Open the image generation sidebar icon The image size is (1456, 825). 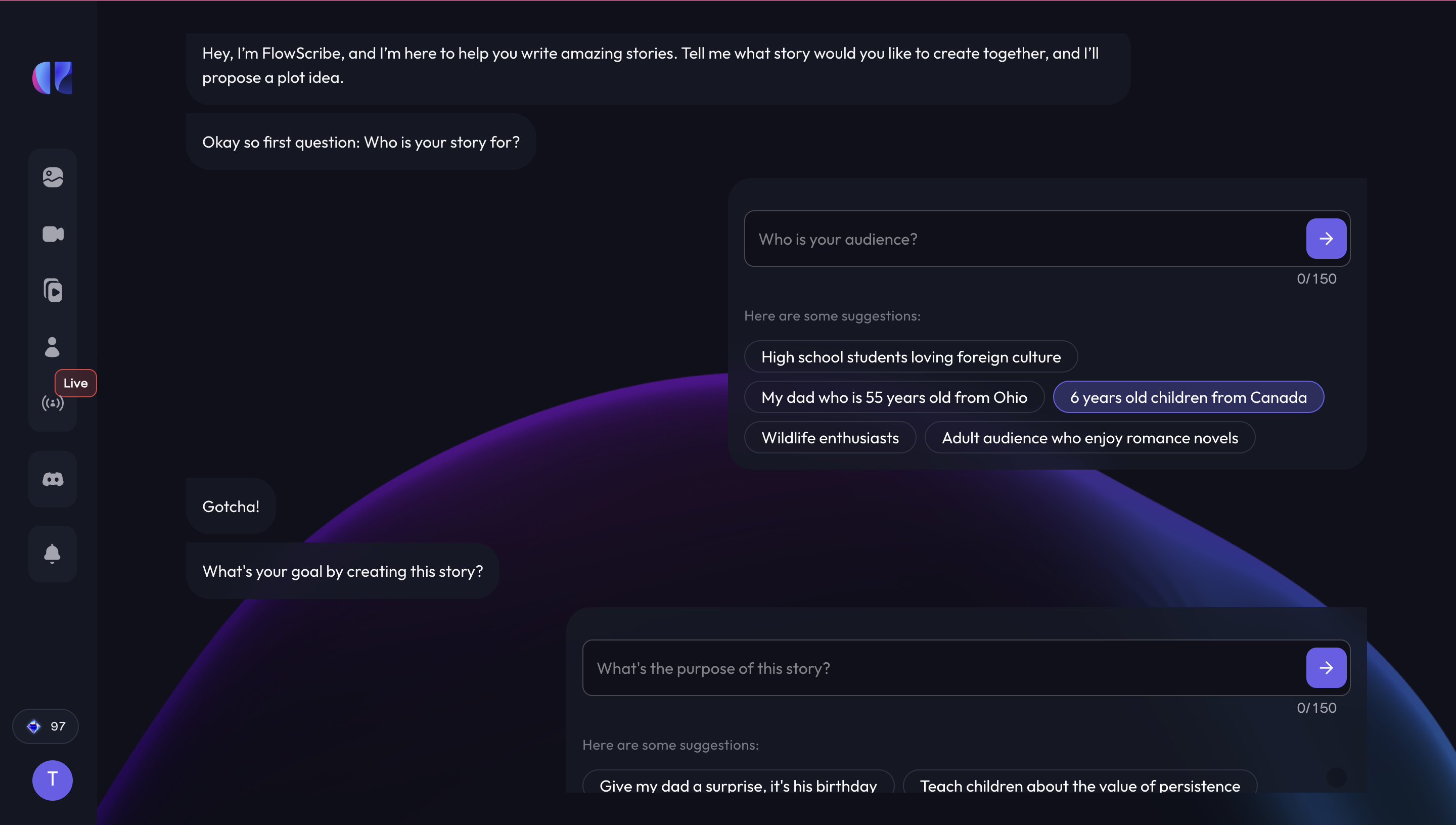coord(53,177)
